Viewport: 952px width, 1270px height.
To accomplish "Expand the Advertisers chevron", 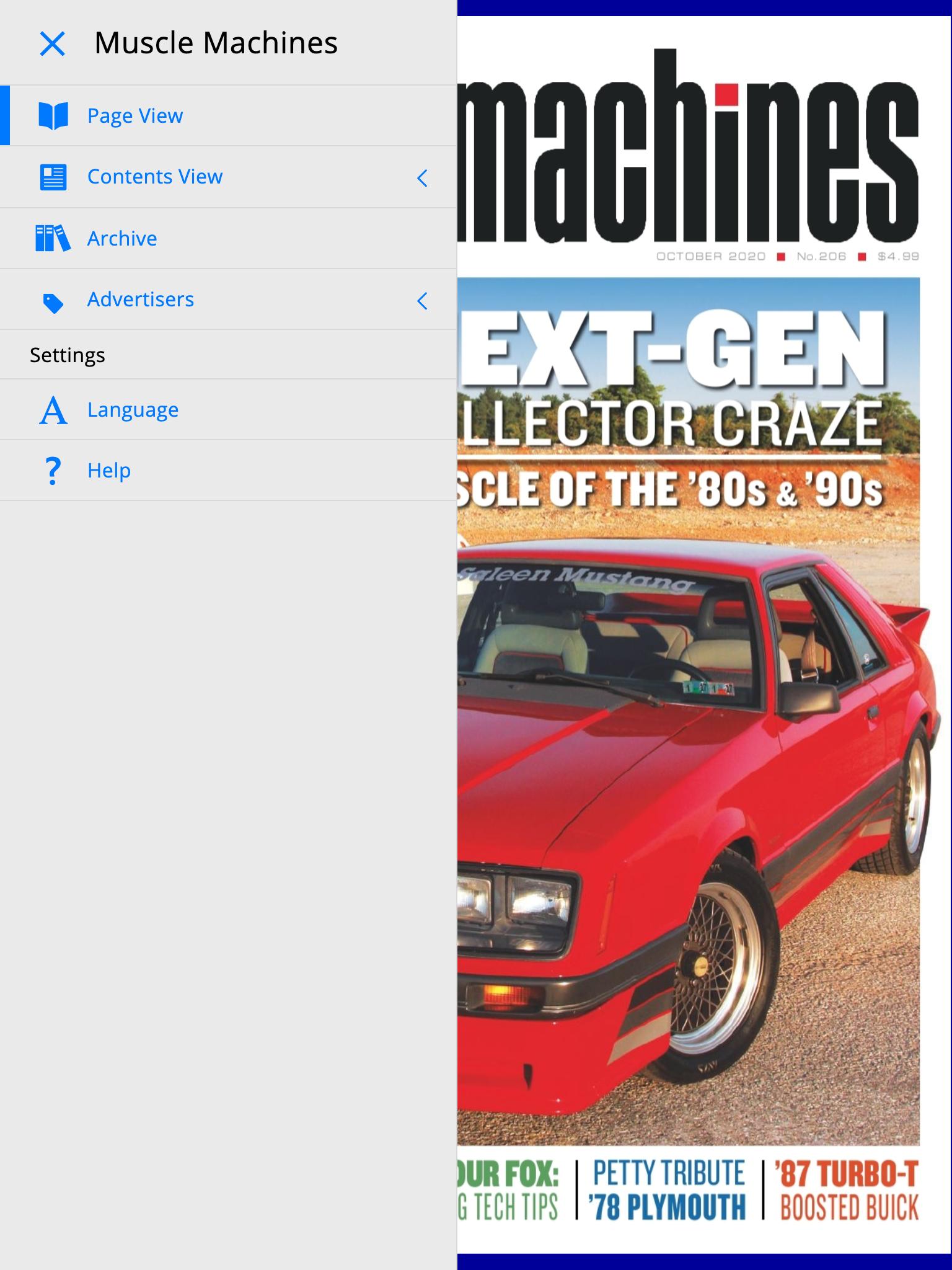I will (x=423, y=301).
